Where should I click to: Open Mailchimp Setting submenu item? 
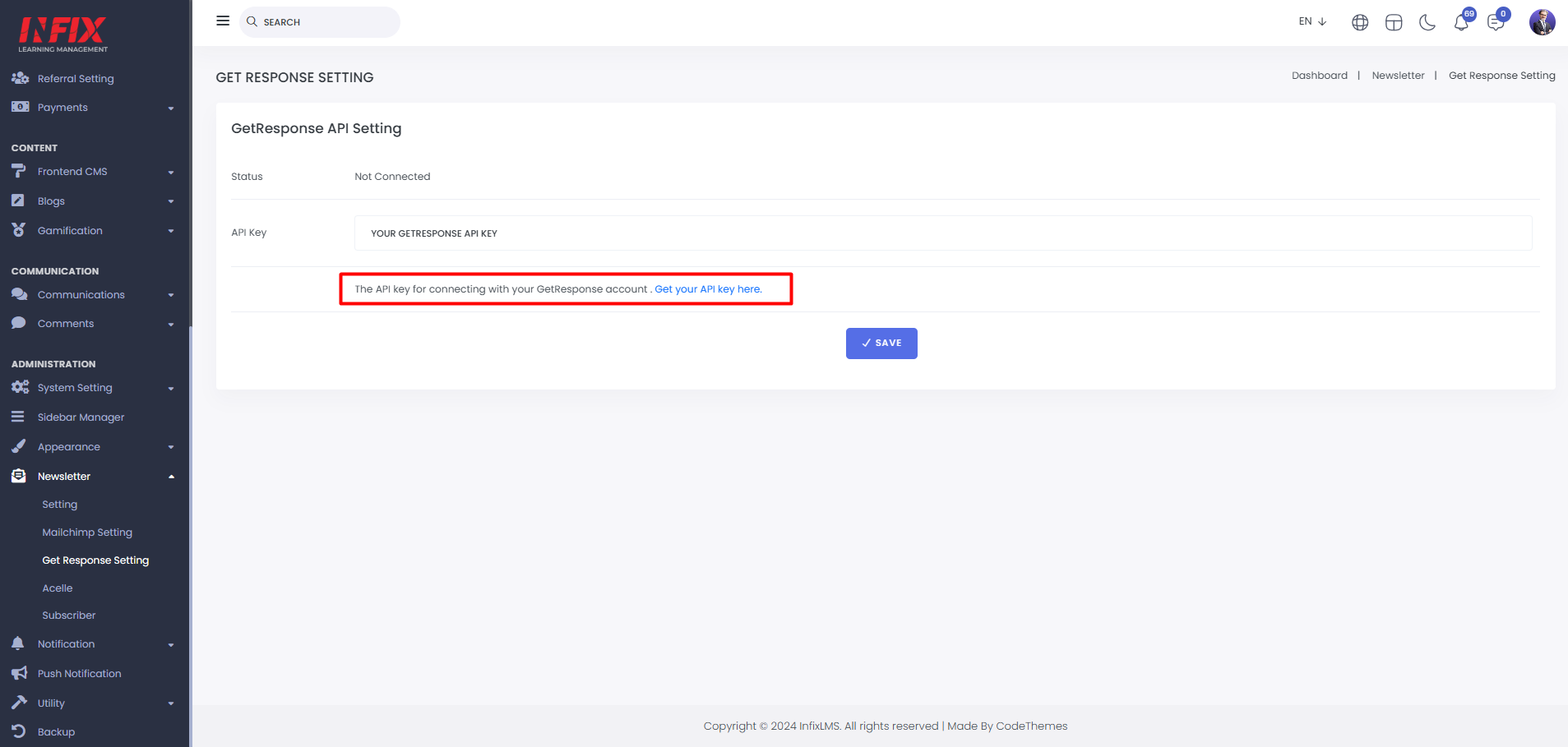(87, 533)
